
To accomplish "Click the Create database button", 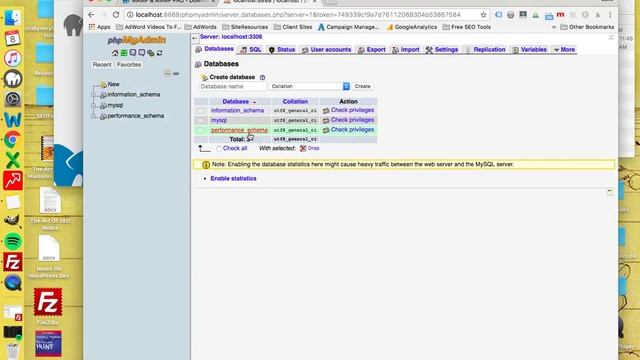I will pyautogui.click(x=362, y=86).
